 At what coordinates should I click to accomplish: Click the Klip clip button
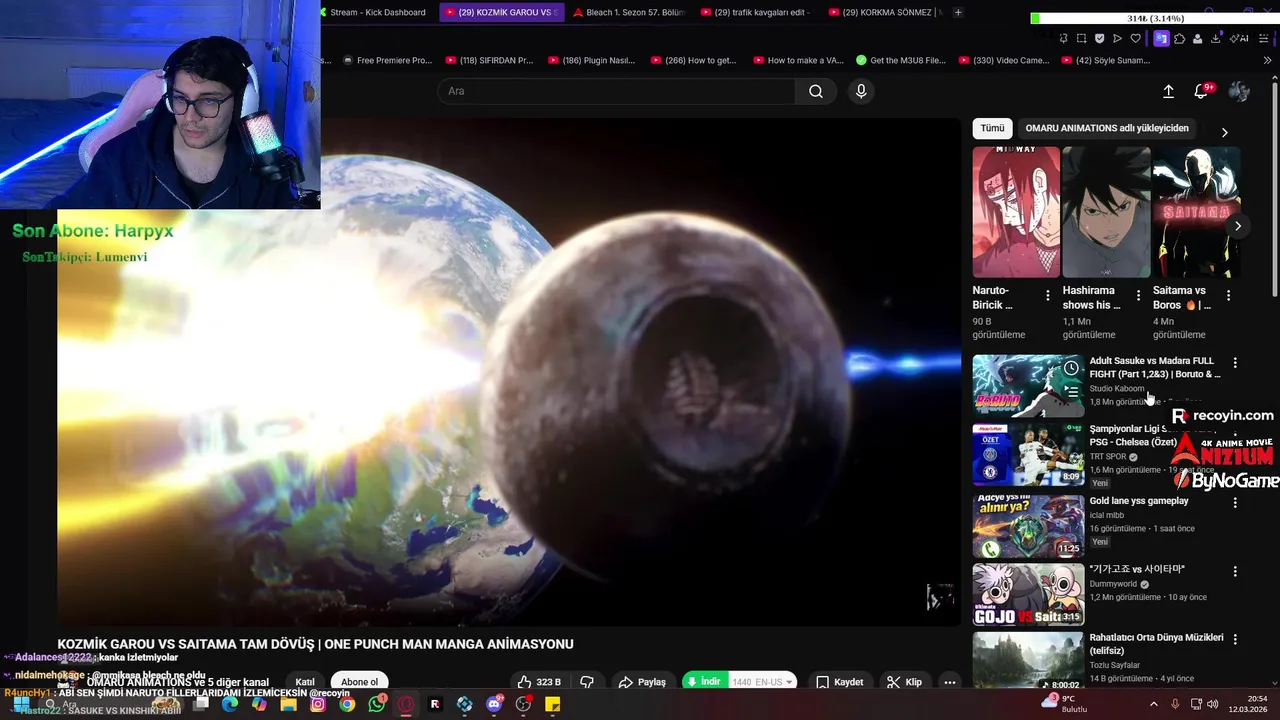coord(904,682)
